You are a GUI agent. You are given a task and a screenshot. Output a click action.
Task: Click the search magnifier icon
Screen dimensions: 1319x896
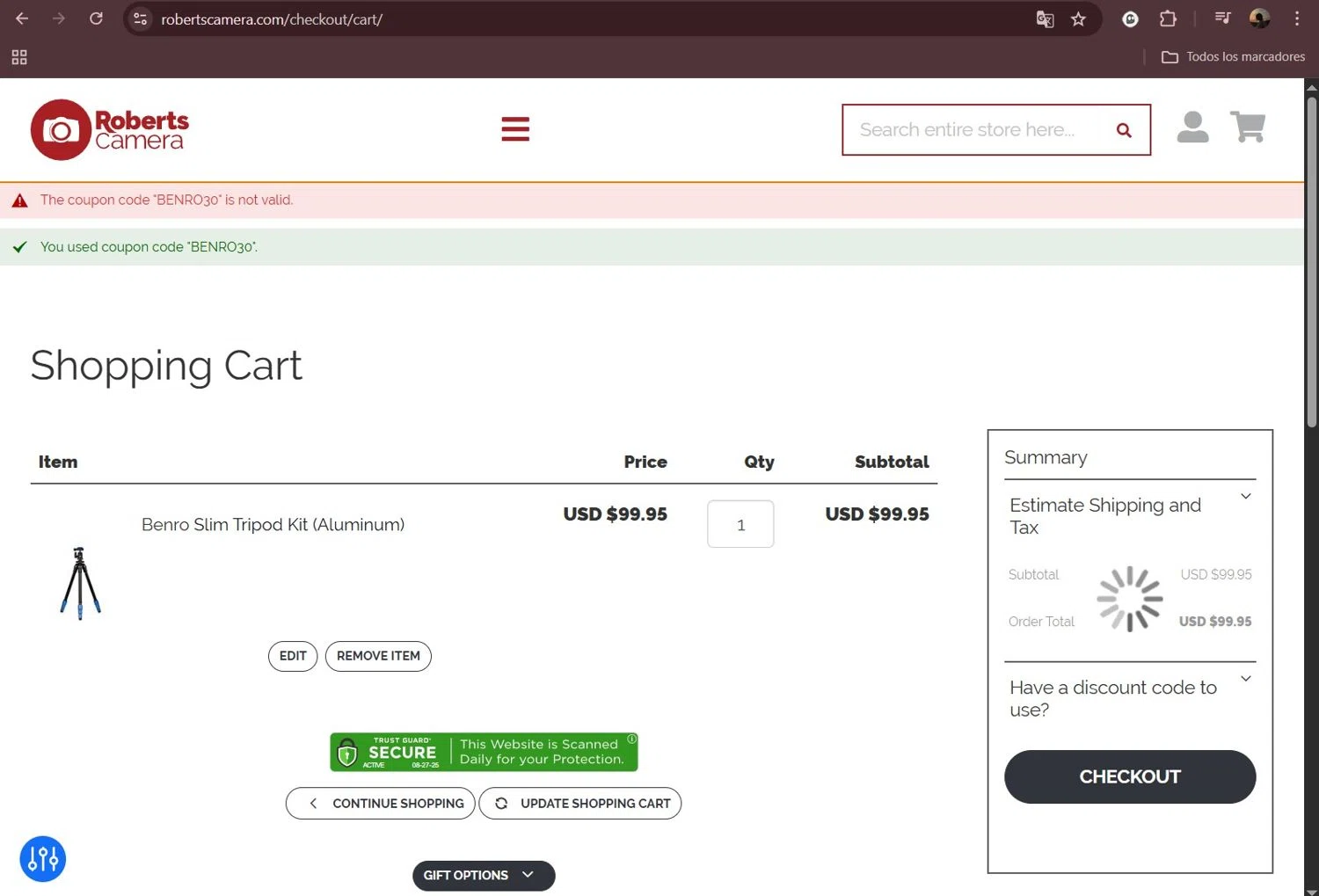pos(1124,130)
